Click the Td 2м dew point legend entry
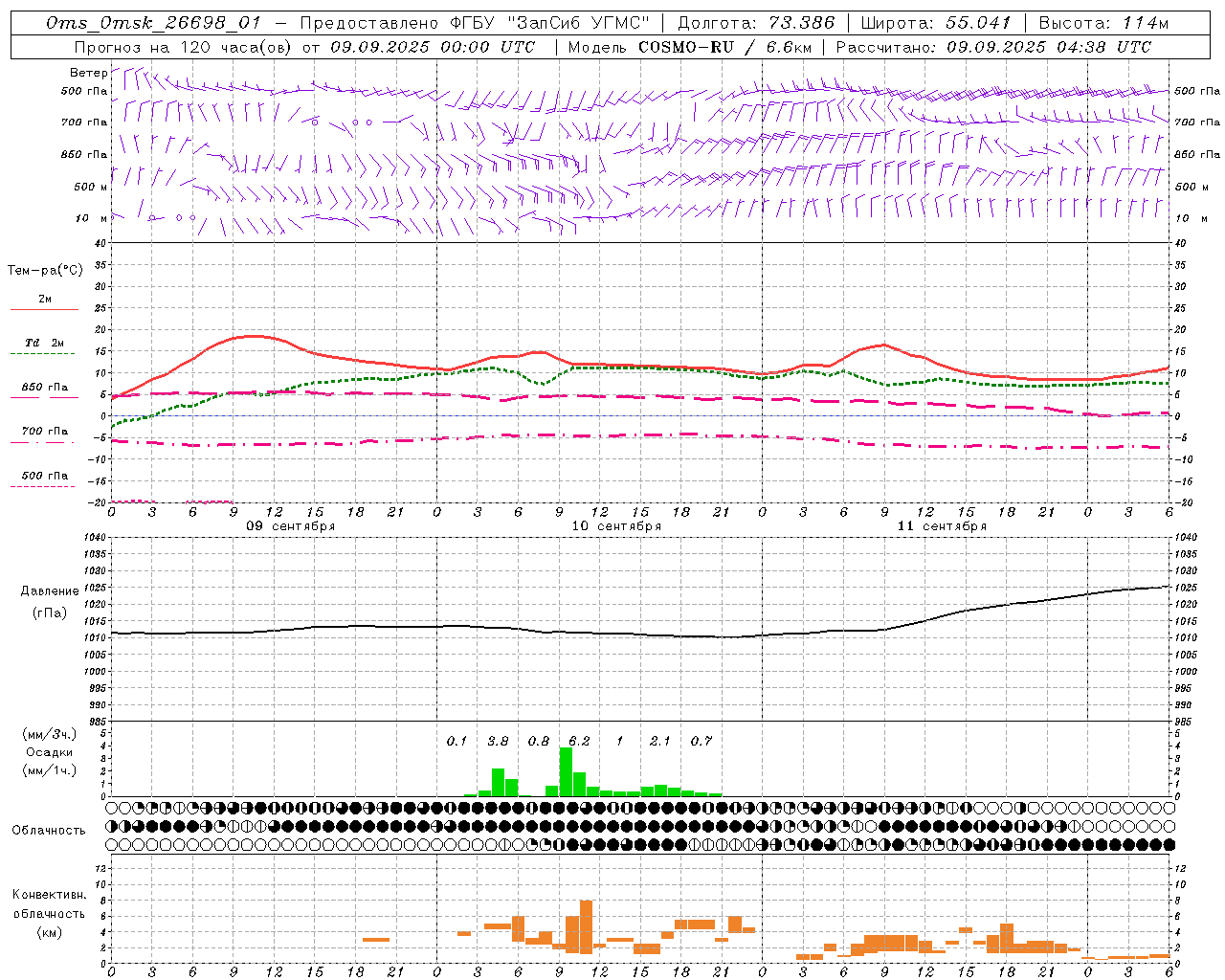This screenshot has width=1225, height=980. [x=44, y=343]
